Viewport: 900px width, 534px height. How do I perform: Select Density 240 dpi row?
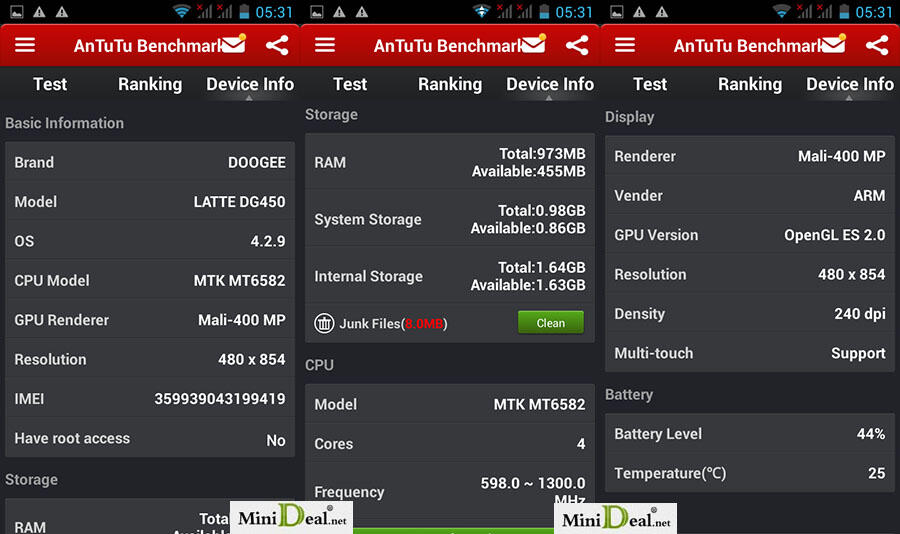tap(750, 314)
